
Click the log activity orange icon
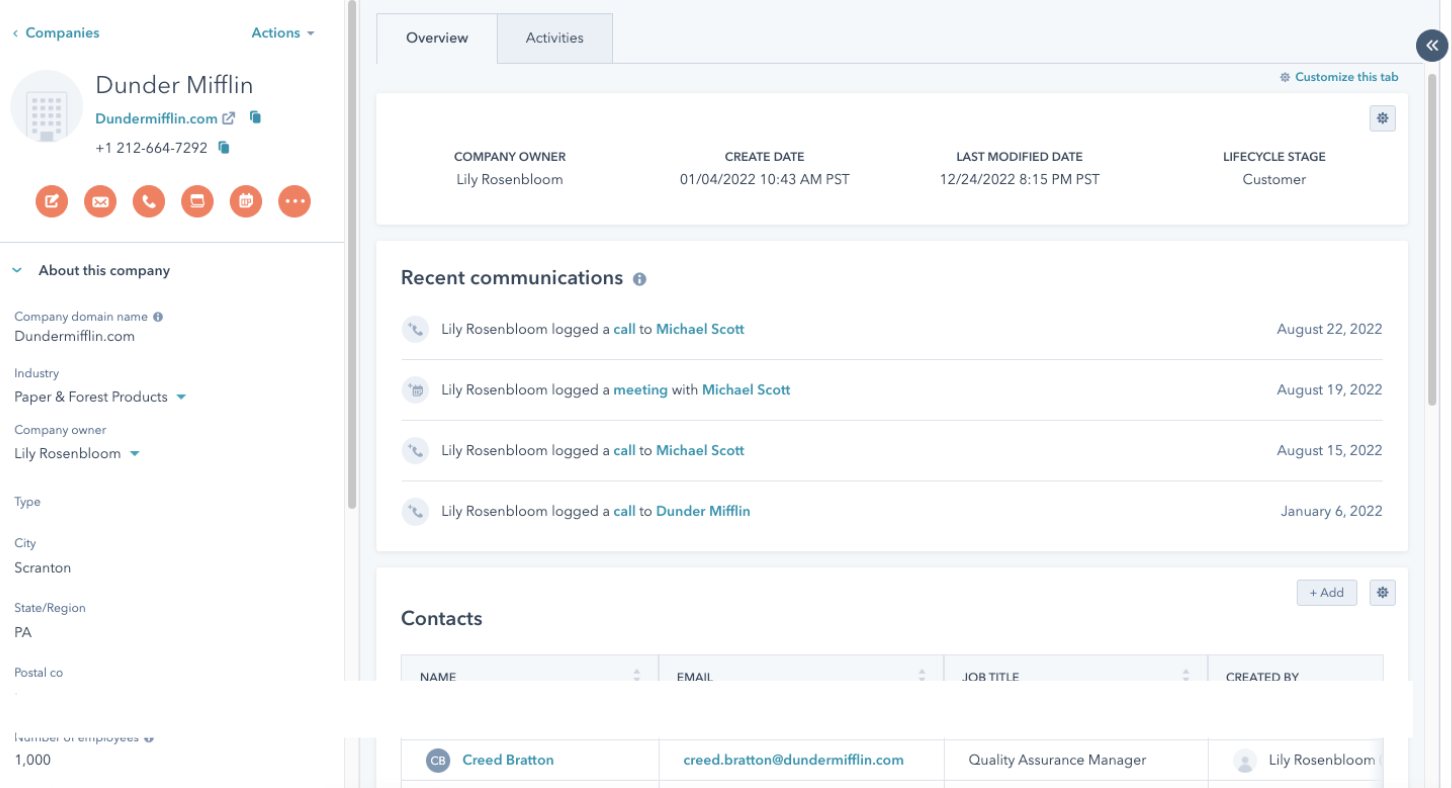coord(197,201)
